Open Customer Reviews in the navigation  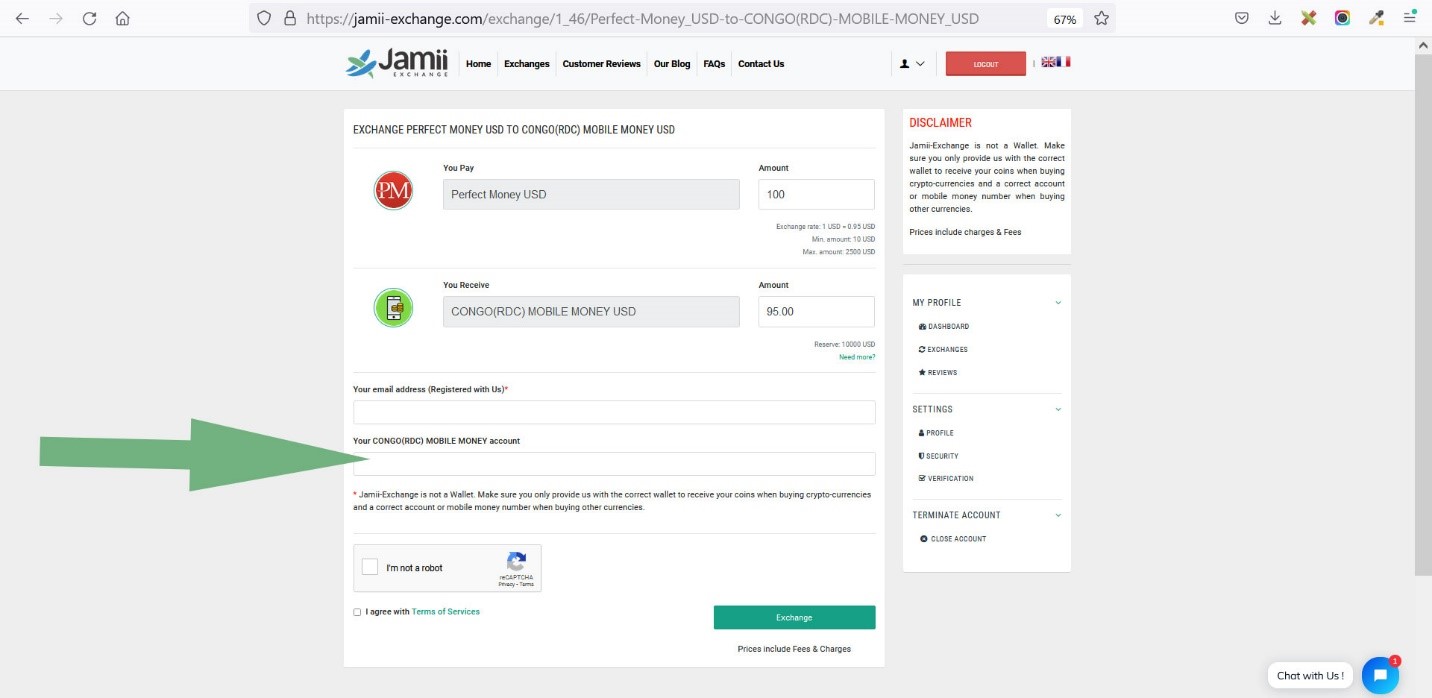601,64
